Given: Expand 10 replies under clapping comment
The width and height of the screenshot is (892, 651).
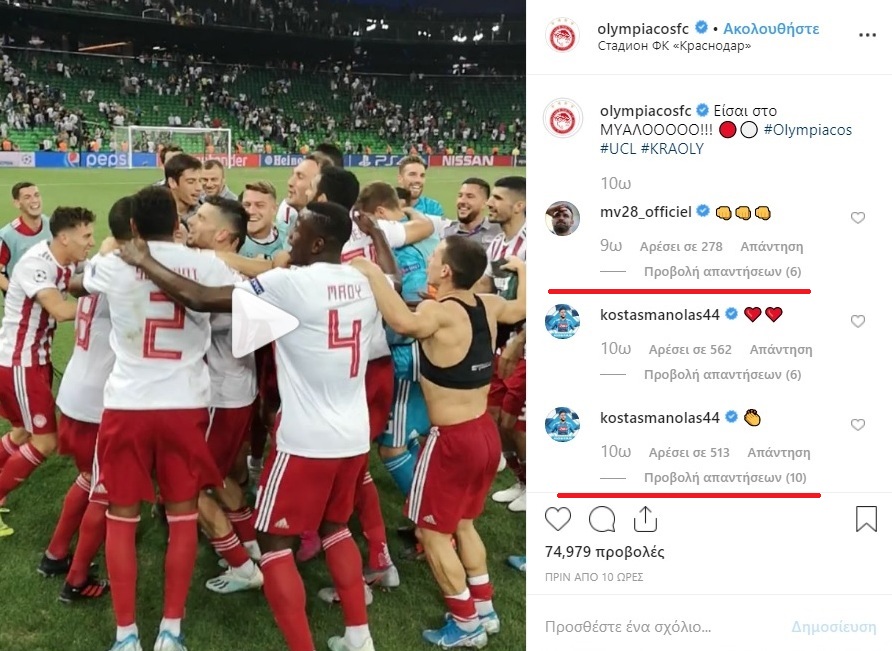Looking at the screenshot, I should 725,478.
